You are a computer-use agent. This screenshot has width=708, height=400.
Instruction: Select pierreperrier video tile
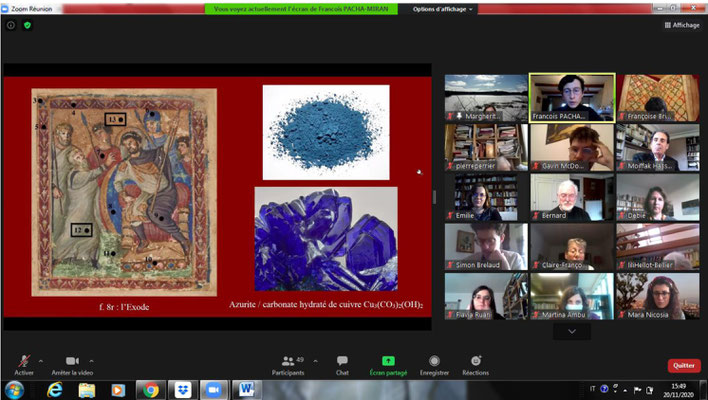pos(486,148)
